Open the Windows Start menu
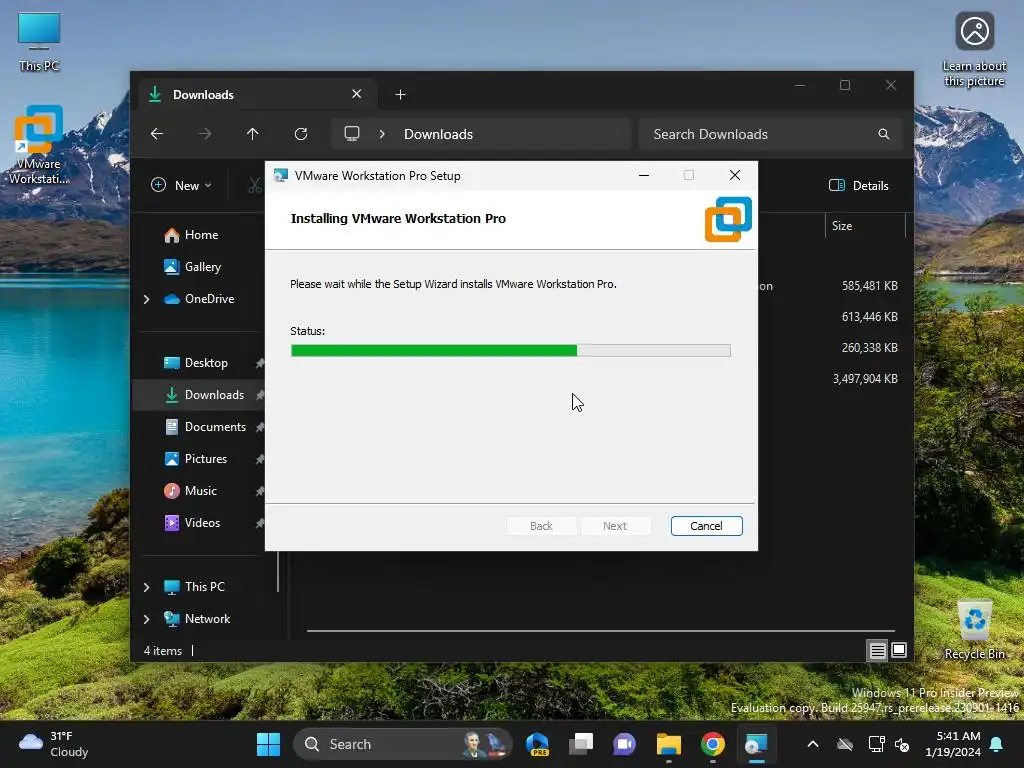1024x768 pixels. click(x=268, y=744)
